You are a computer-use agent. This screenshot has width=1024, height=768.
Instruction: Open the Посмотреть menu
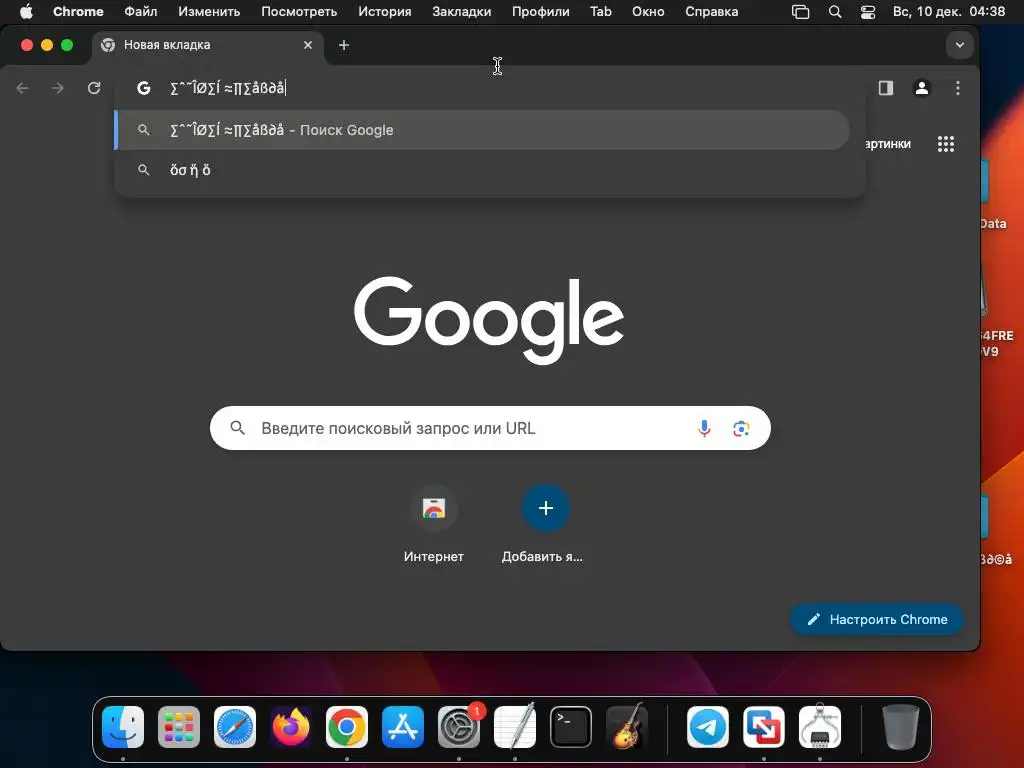[299, 11]
